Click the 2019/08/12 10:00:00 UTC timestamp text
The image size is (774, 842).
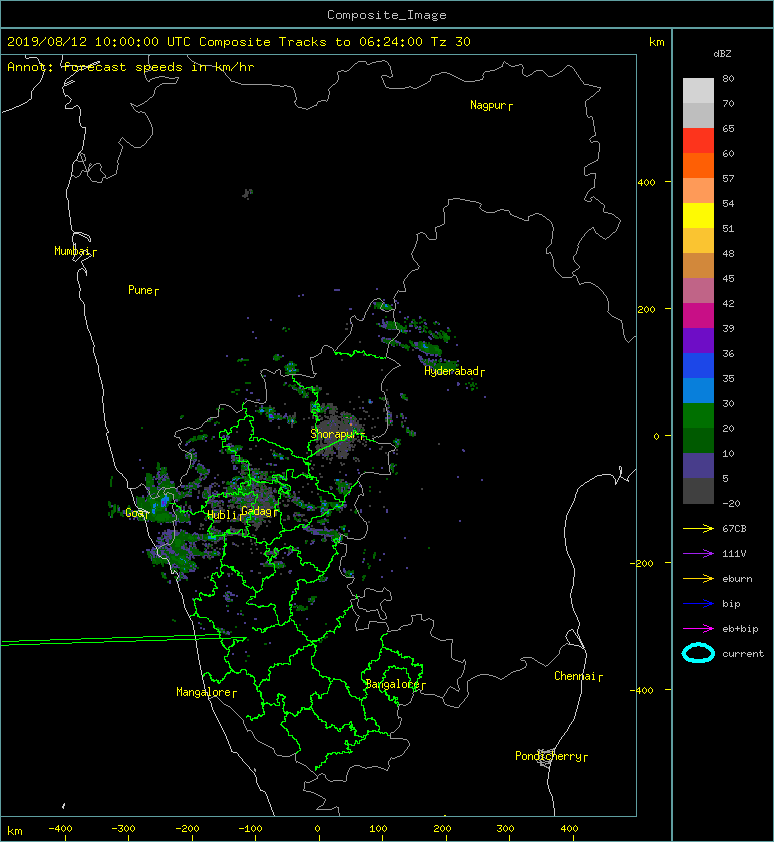pos(99,42)
